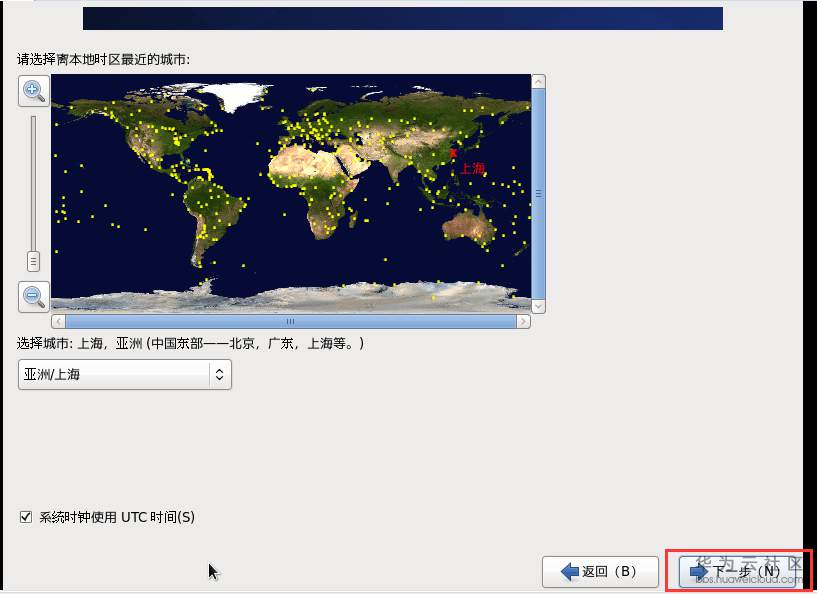
Task: Click the vertical scrollbar thumb beside map
Action: (x=539, y=194)
